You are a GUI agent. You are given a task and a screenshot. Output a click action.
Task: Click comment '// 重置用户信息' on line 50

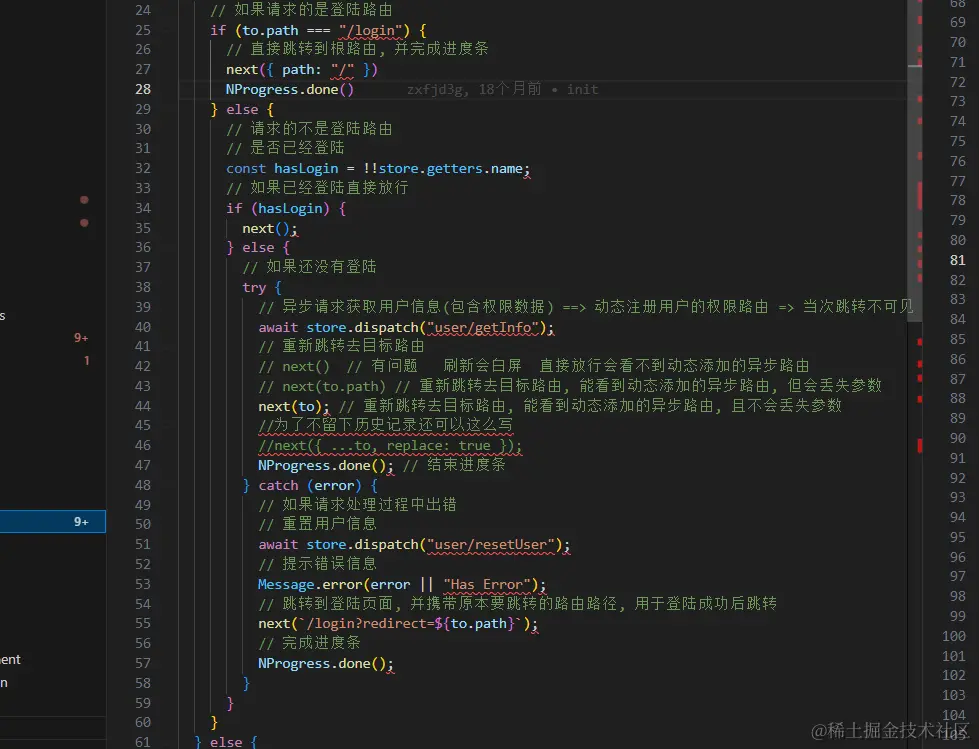[x=318, y=524]
